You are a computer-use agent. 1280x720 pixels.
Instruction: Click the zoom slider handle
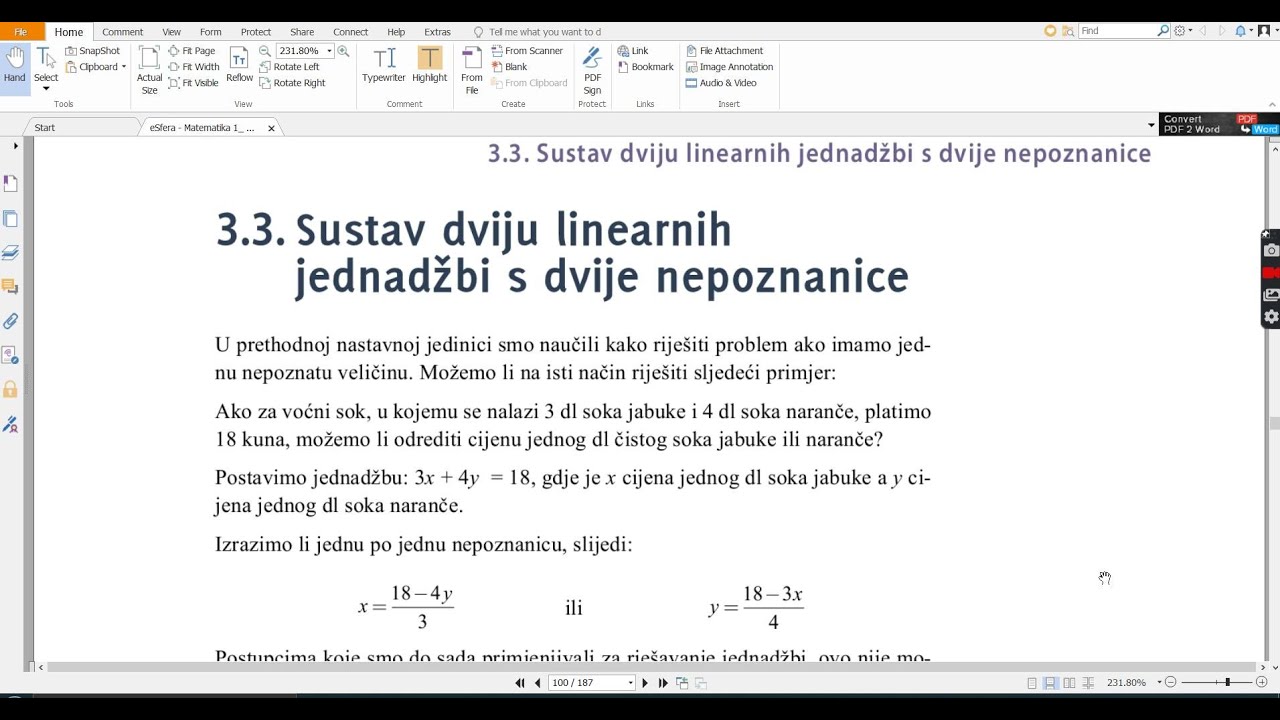[x=1227, y=682]
